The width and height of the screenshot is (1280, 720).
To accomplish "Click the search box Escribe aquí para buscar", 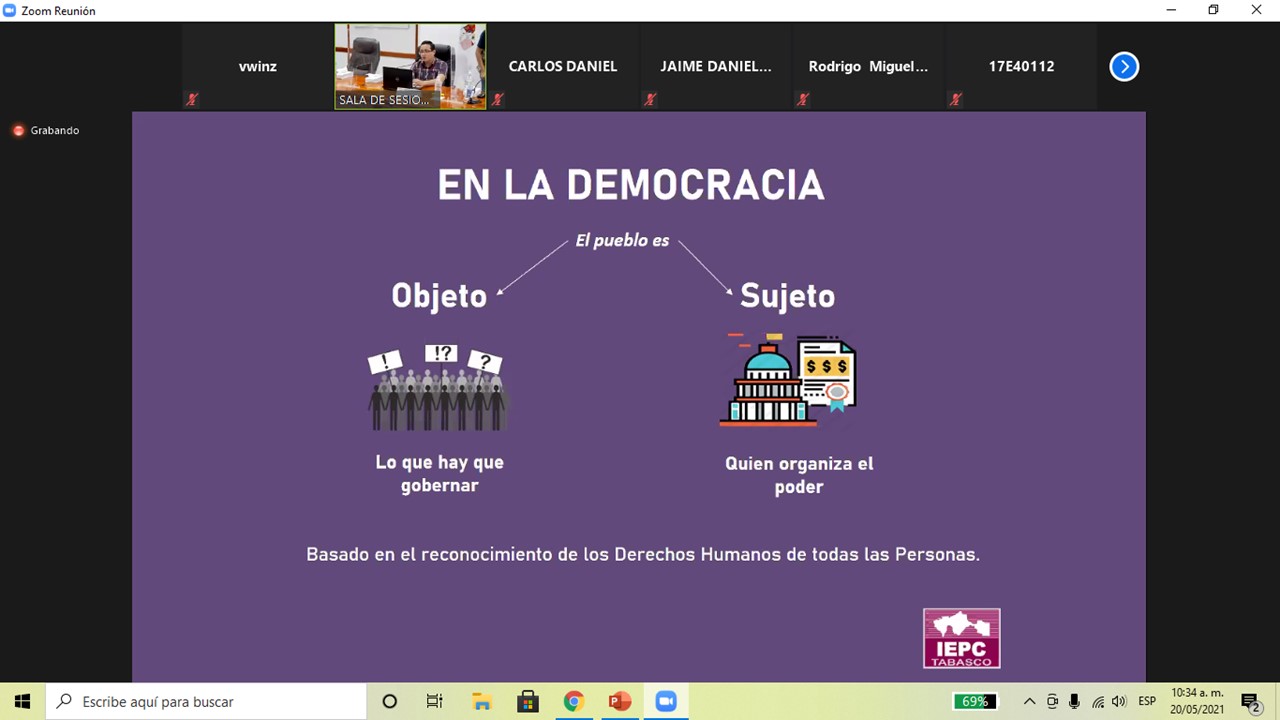I will pos(206,701).
